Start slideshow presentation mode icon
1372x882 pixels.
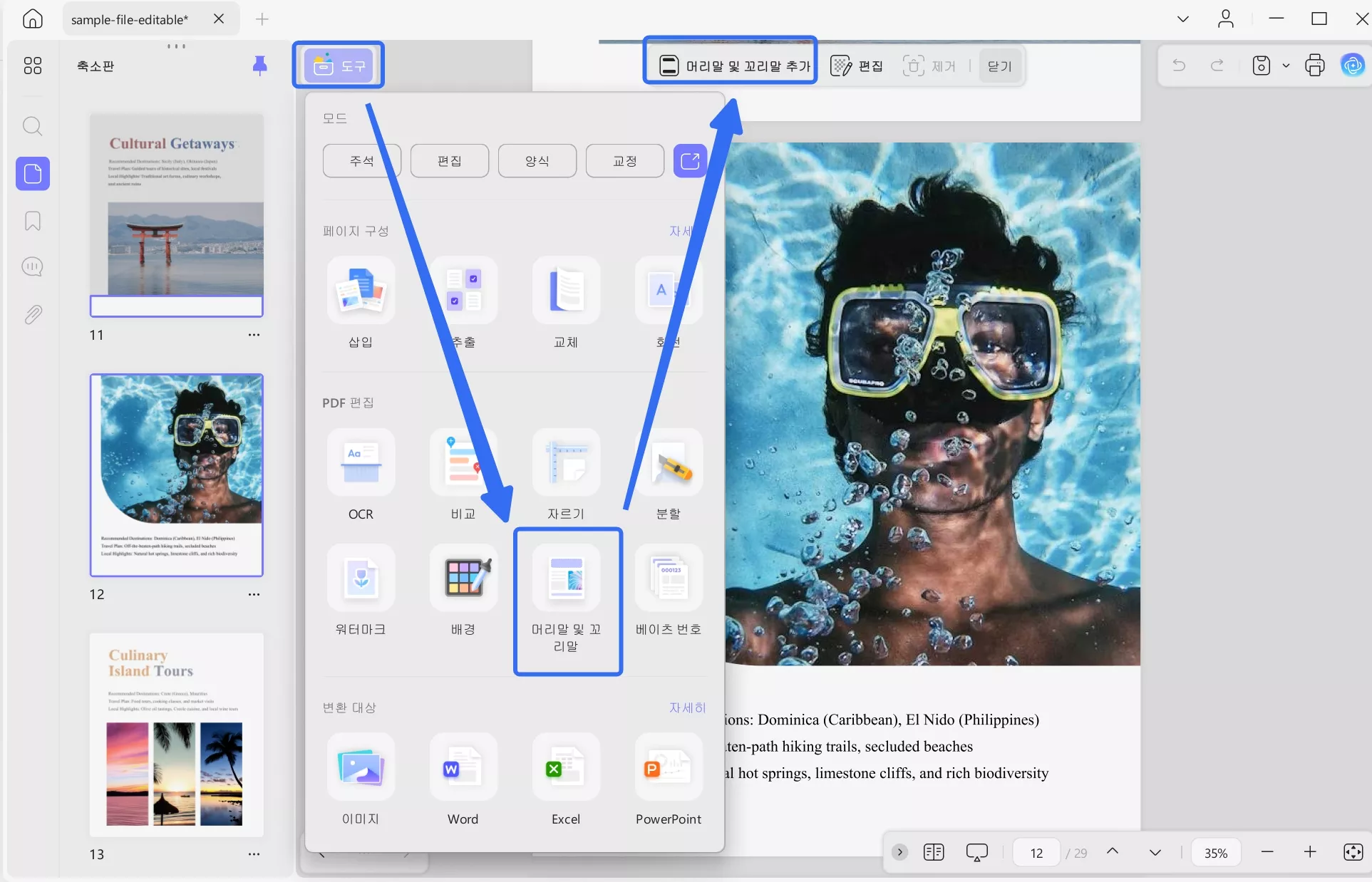[977, 852]
